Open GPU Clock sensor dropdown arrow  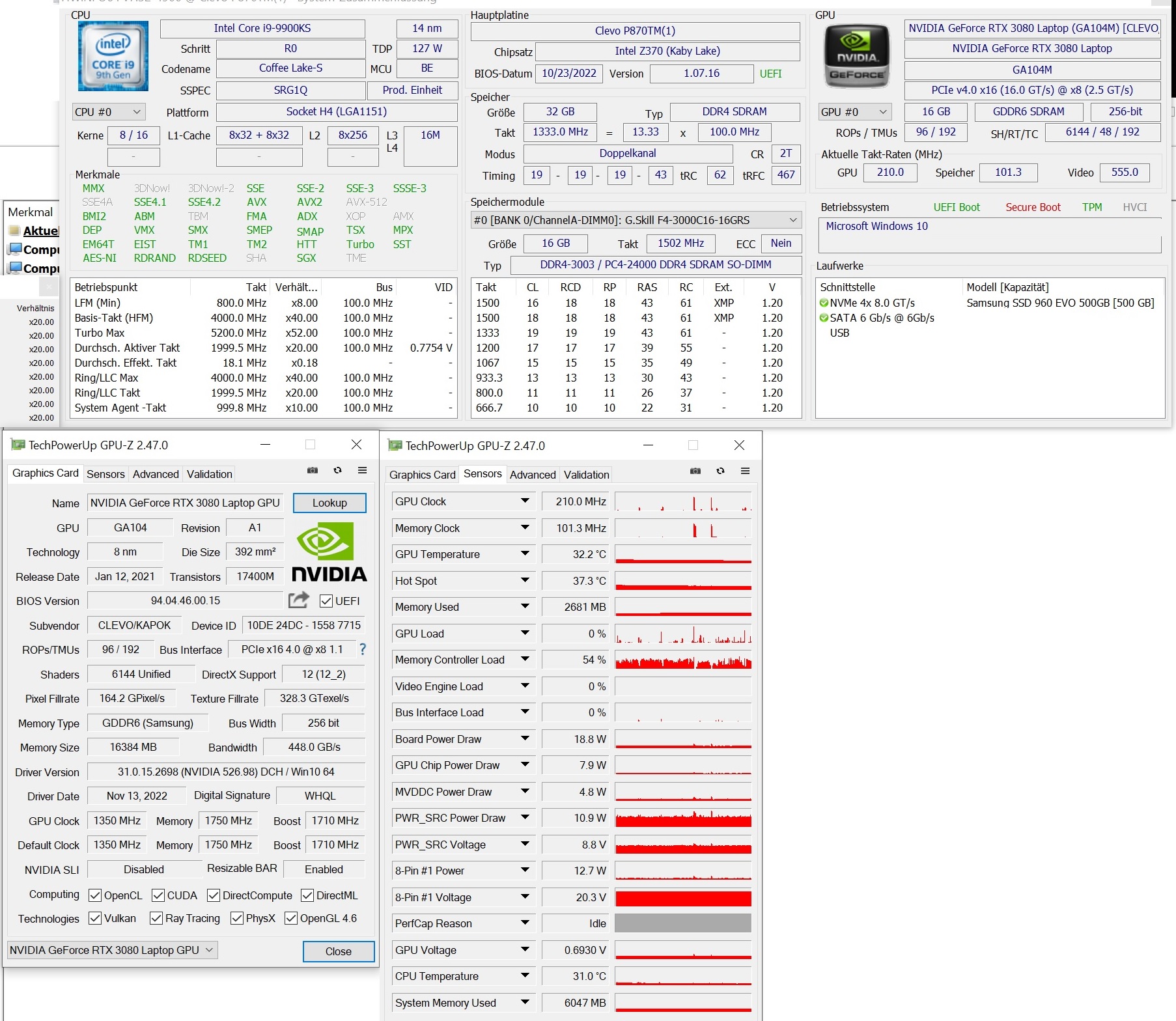coord(525,501)
